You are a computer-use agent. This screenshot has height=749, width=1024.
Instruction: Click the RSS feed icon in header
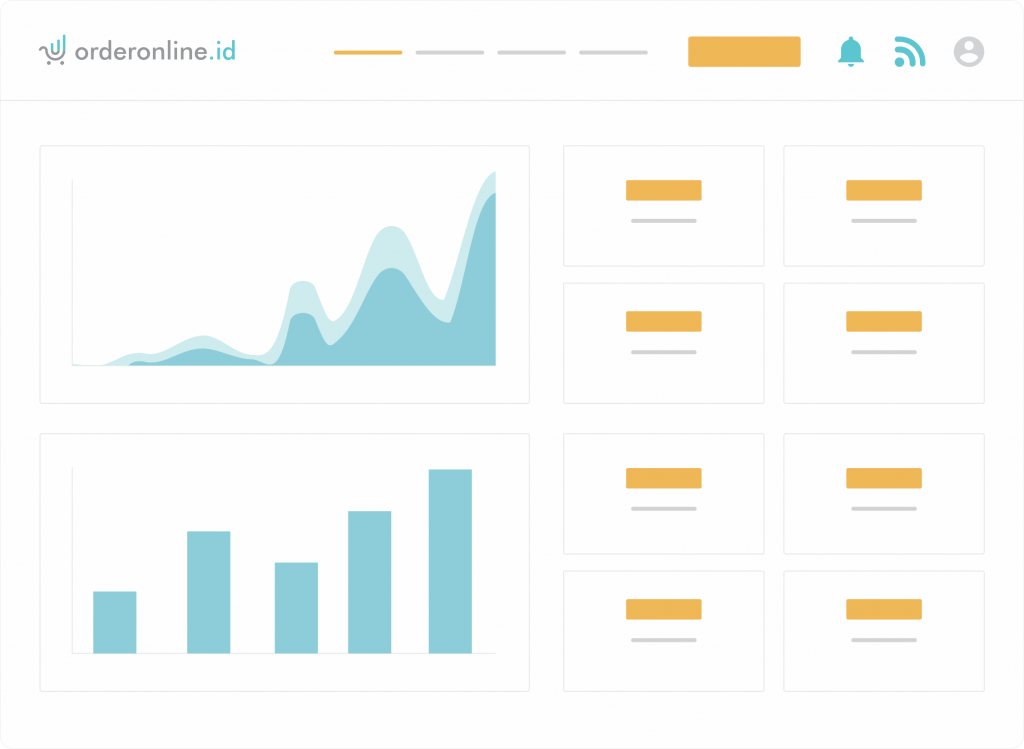909,52
